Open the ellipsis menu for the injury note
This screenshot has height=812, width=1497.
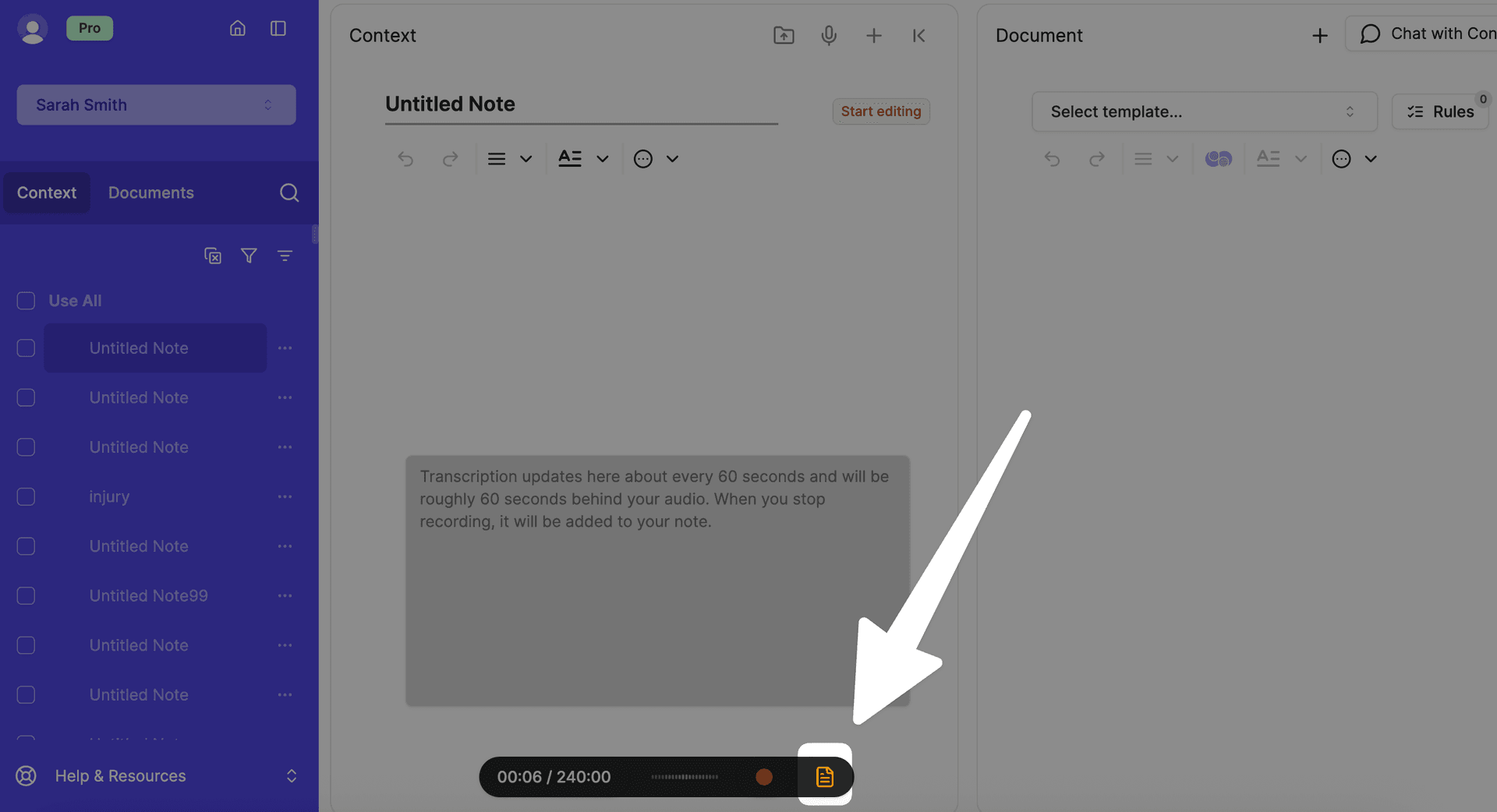[285, 496]
